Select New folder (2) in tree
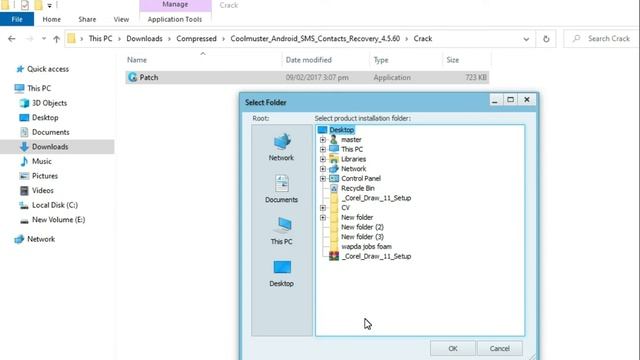The width and height of the screenshot is (640, 360). click(362, 227)
